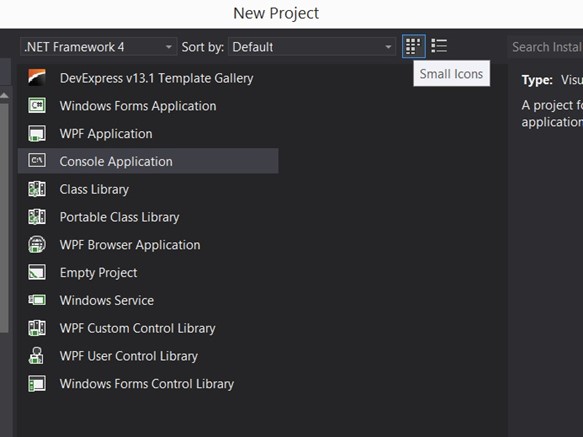Open the .NET Framework 4 version dropdown
This screenshot has height=437, width=583.
[98, 47]
